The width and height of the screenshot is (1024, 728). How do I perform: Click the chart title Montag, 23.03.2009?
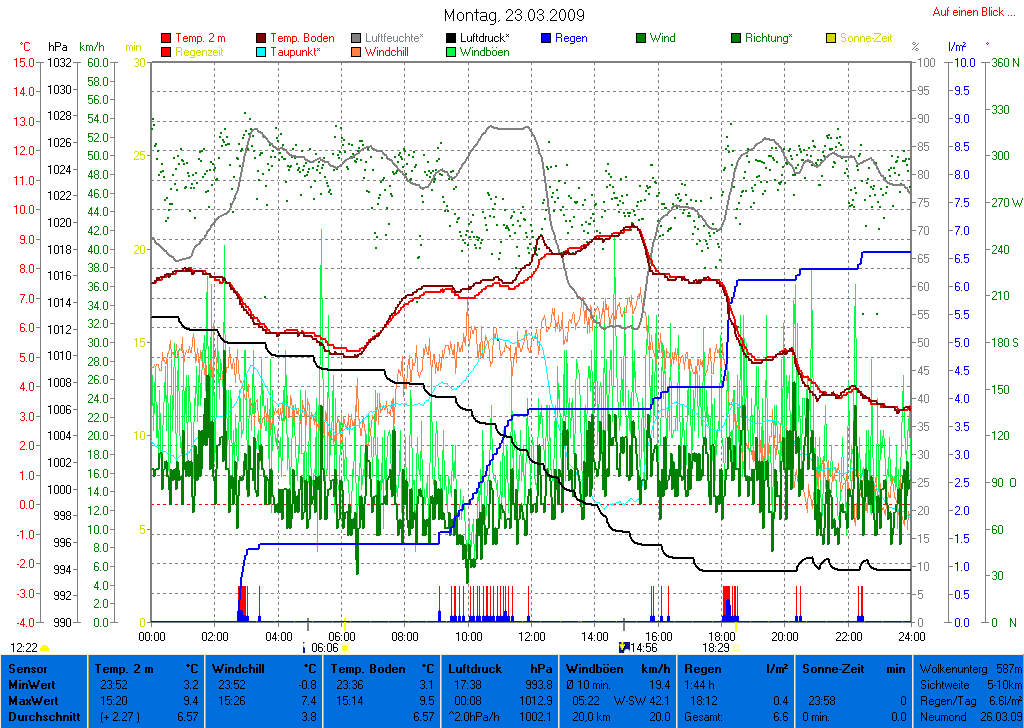click(x=514, y=16)
